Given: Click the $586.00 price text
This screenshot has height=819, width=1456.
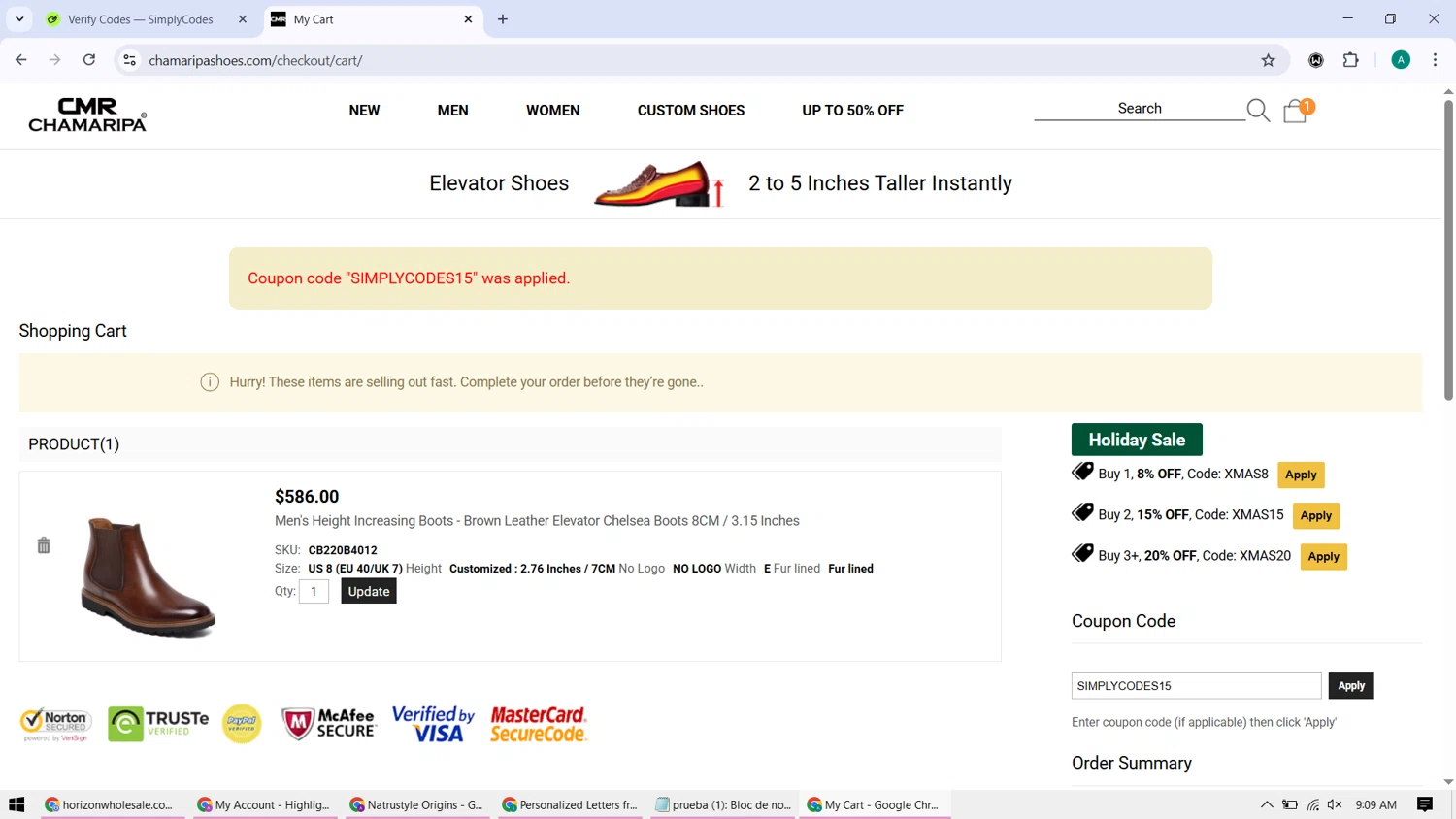Looking at the screenshot, I should tap(307, 497).
